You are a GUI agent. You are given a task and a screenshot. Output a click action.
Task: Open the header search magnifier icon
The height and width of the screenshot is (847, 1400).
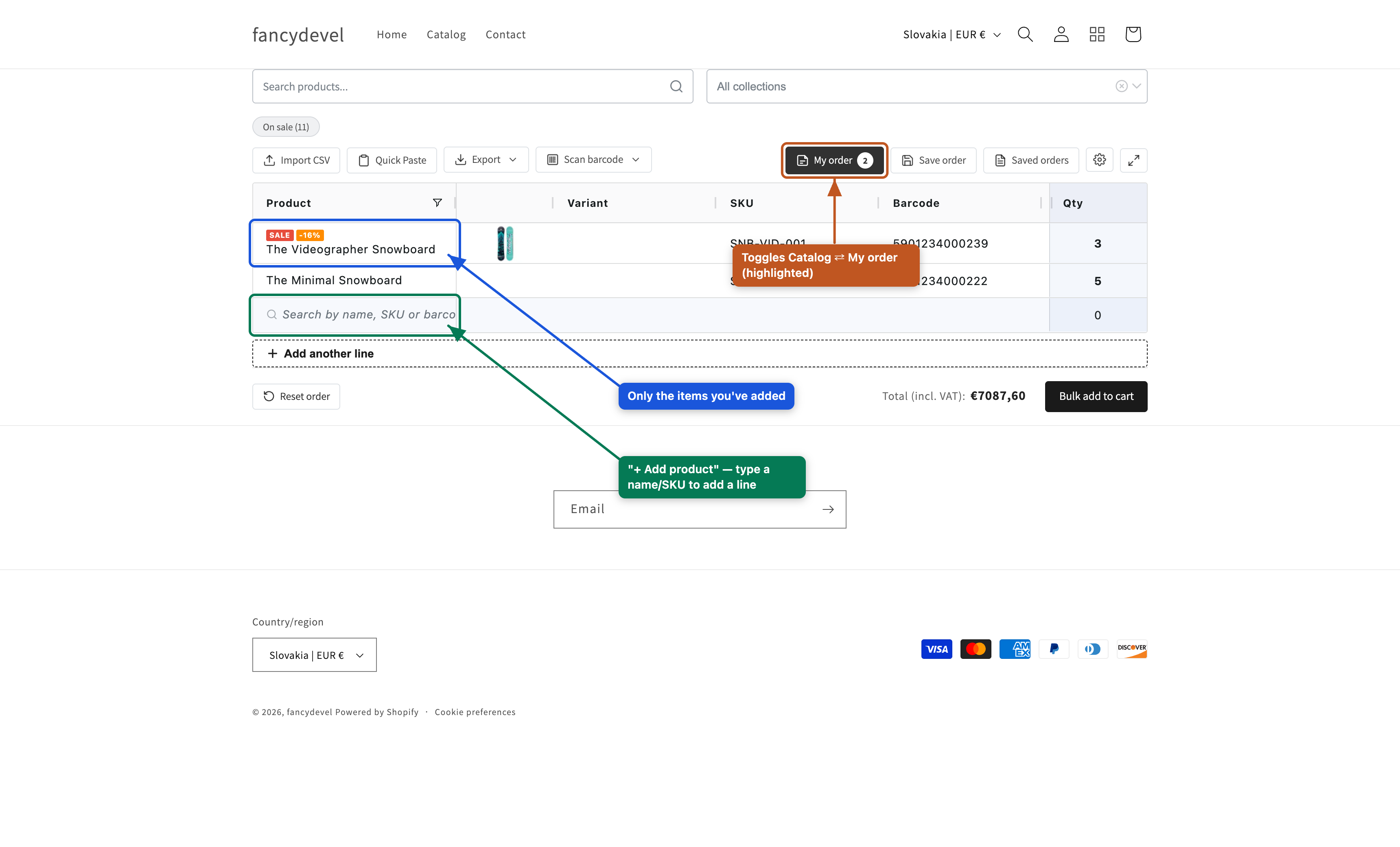1025,34
